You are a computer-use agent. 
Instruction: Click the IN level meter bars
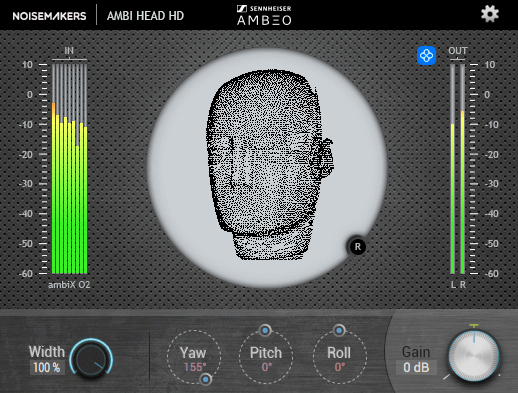tap(69, 168)
